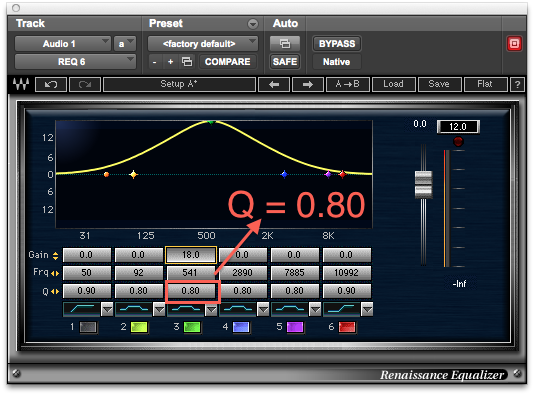
Task: Select previous preset with minus button
Action: tap(155, 62)
